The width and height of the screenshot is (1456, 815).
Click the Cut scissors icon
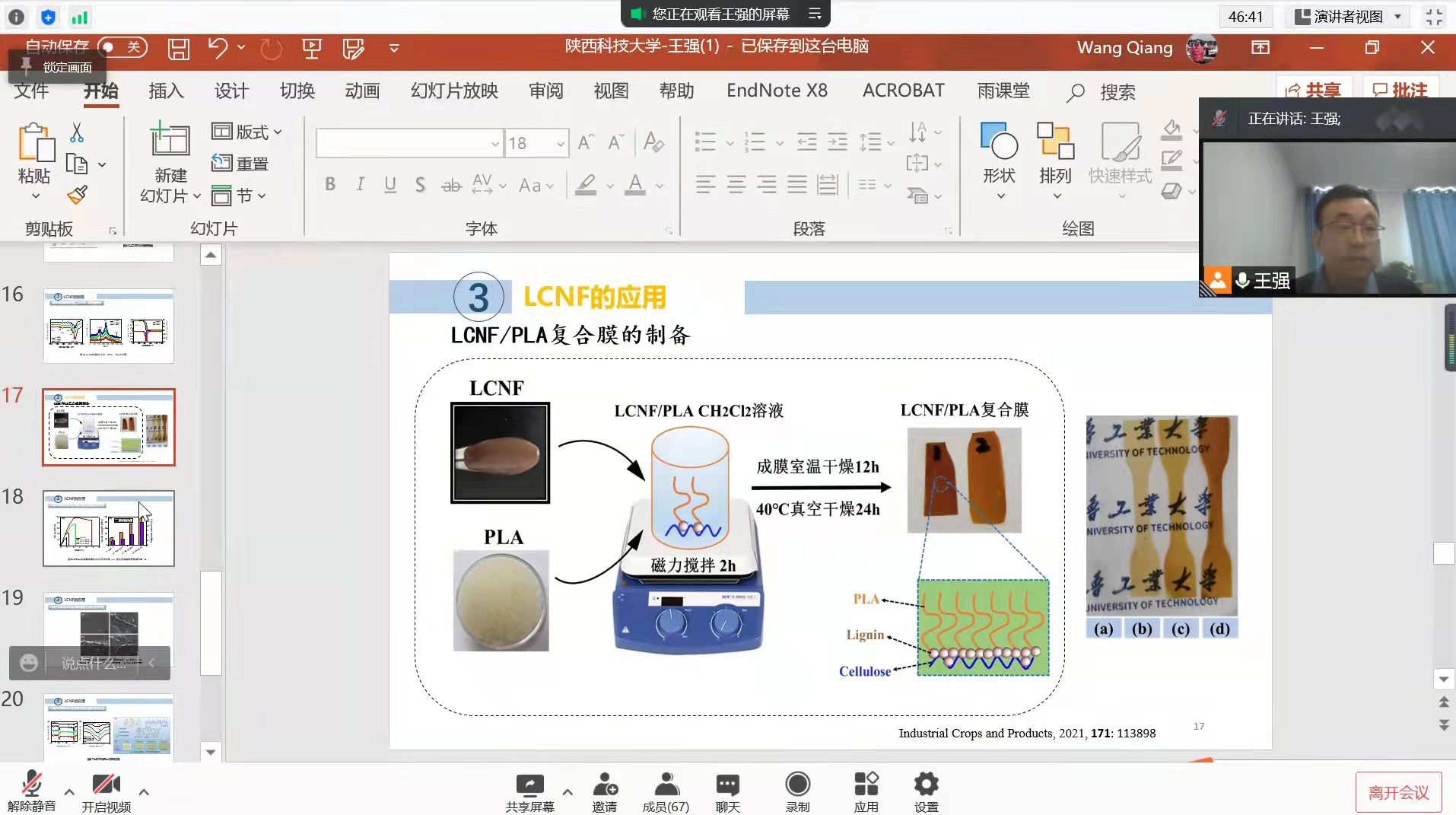pos(77,132)
